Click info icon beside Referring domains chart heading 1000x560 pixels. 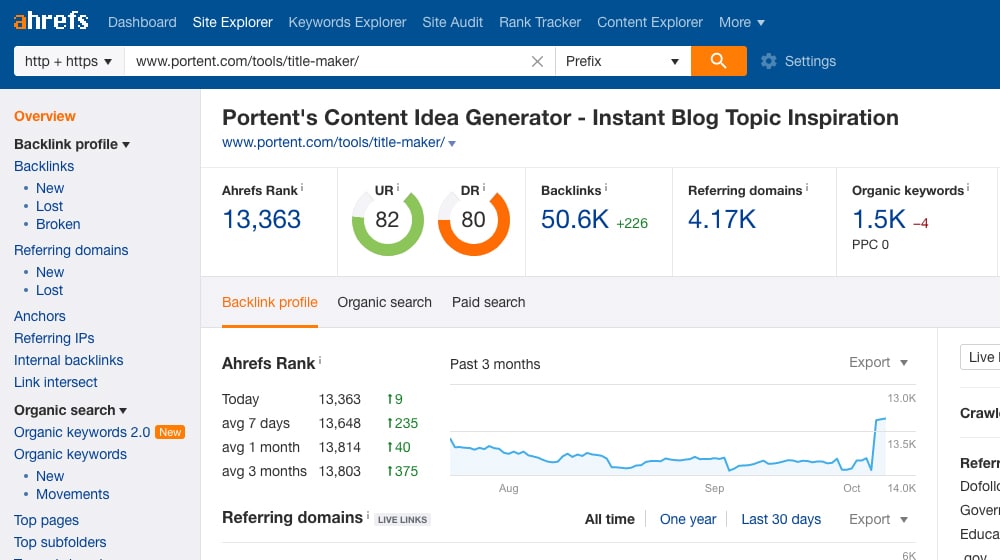(368, 514)
